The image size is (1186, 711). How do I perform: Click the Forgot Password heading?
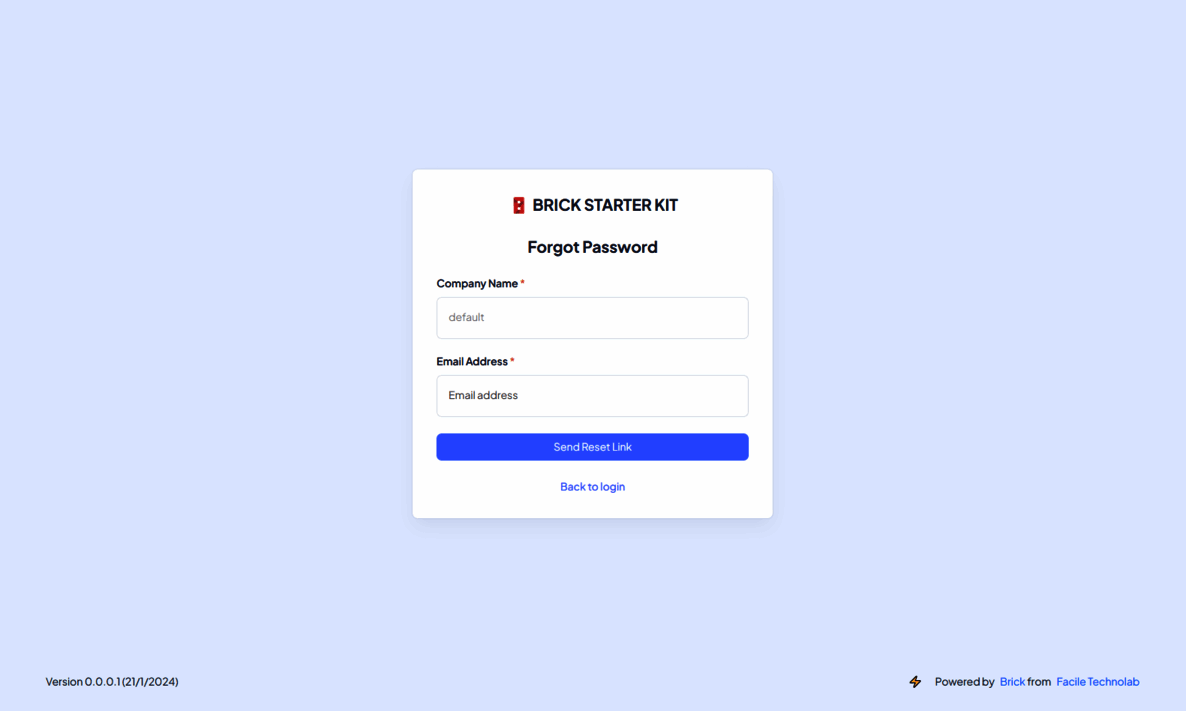(x=592, y=247)
